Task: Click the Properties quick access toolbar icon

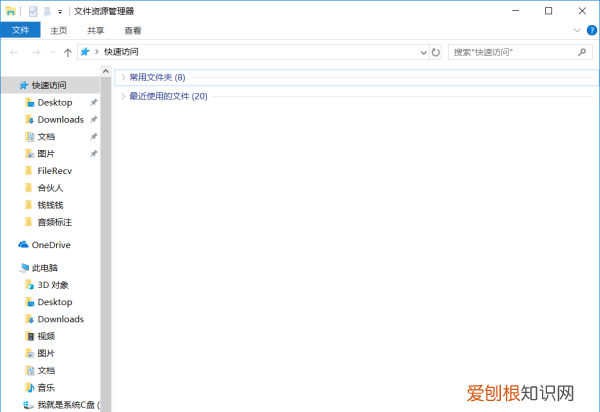Action: (33, 11)
